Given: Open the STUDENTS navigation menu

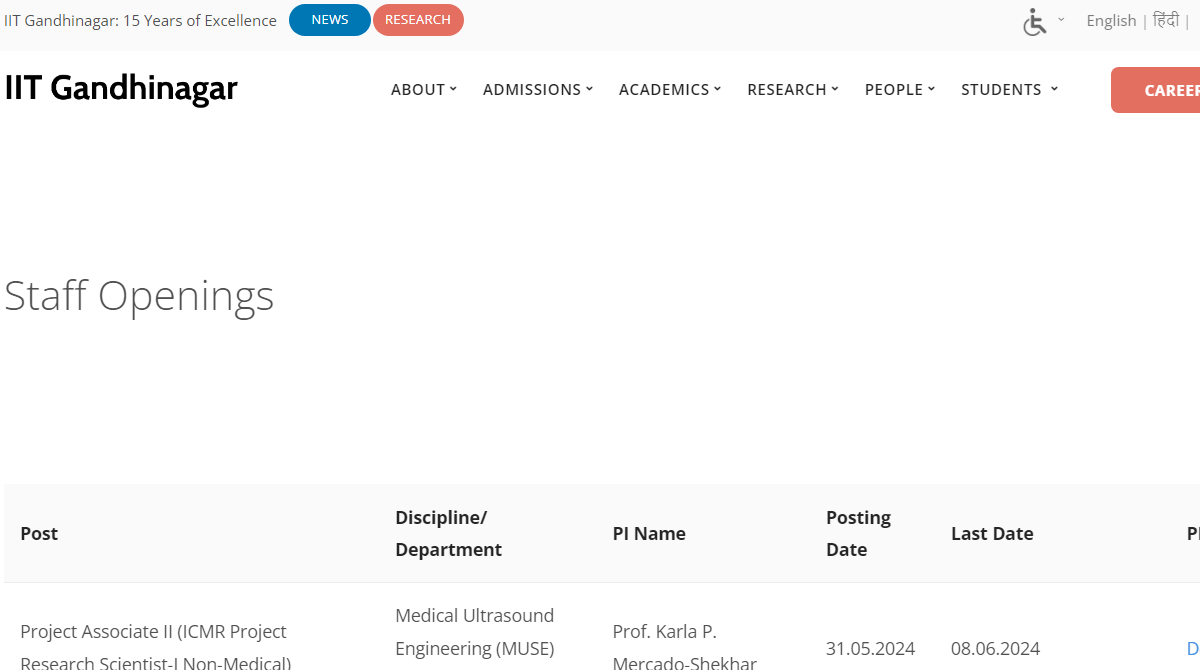Looking at the screenshot, I should tap(1009, 89).
